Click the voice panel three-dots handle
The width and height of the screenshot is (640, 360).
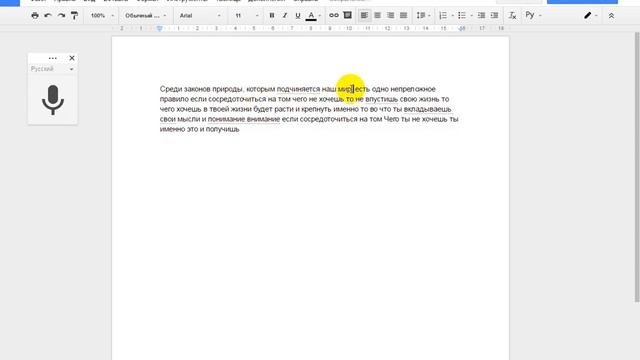[53, 58]
